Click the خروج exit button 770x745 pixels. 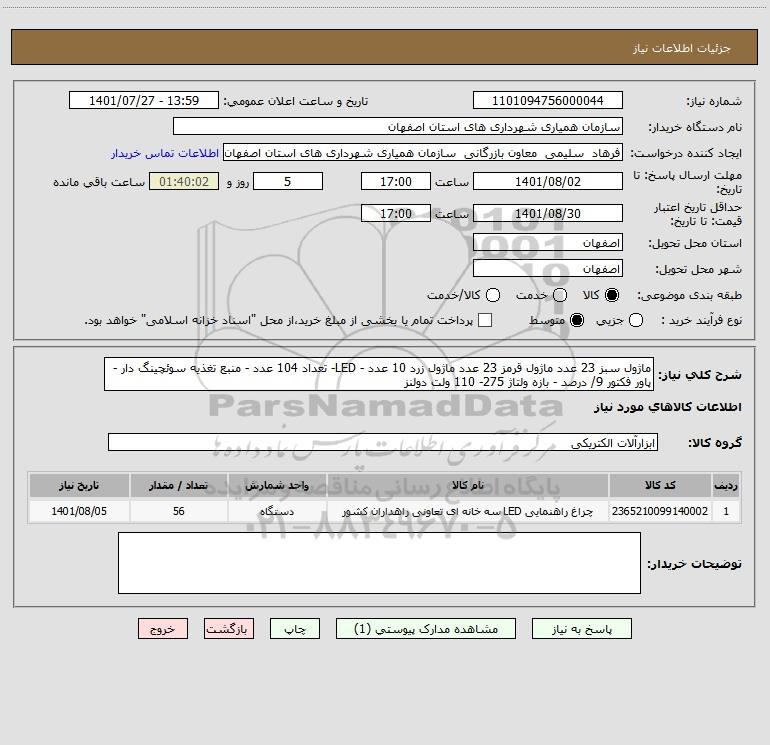click(163, 629)
